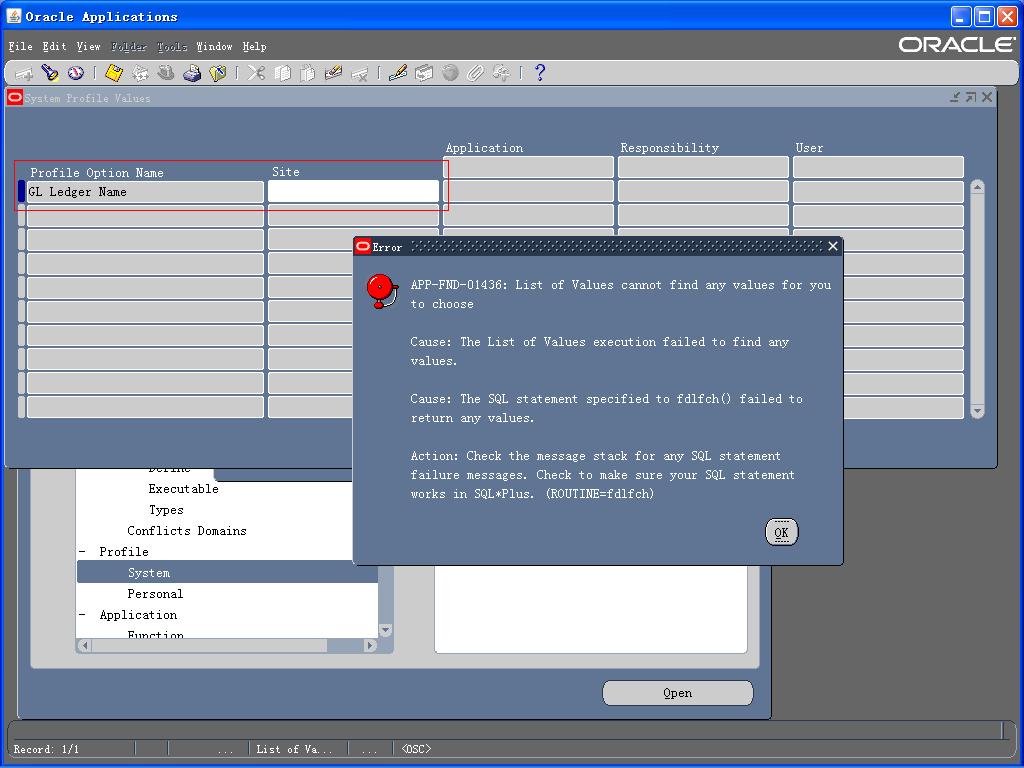Open the Tools menu
Image resolution: width=1024 pixels, height=768 pixels.
click(x=172, y=46)
